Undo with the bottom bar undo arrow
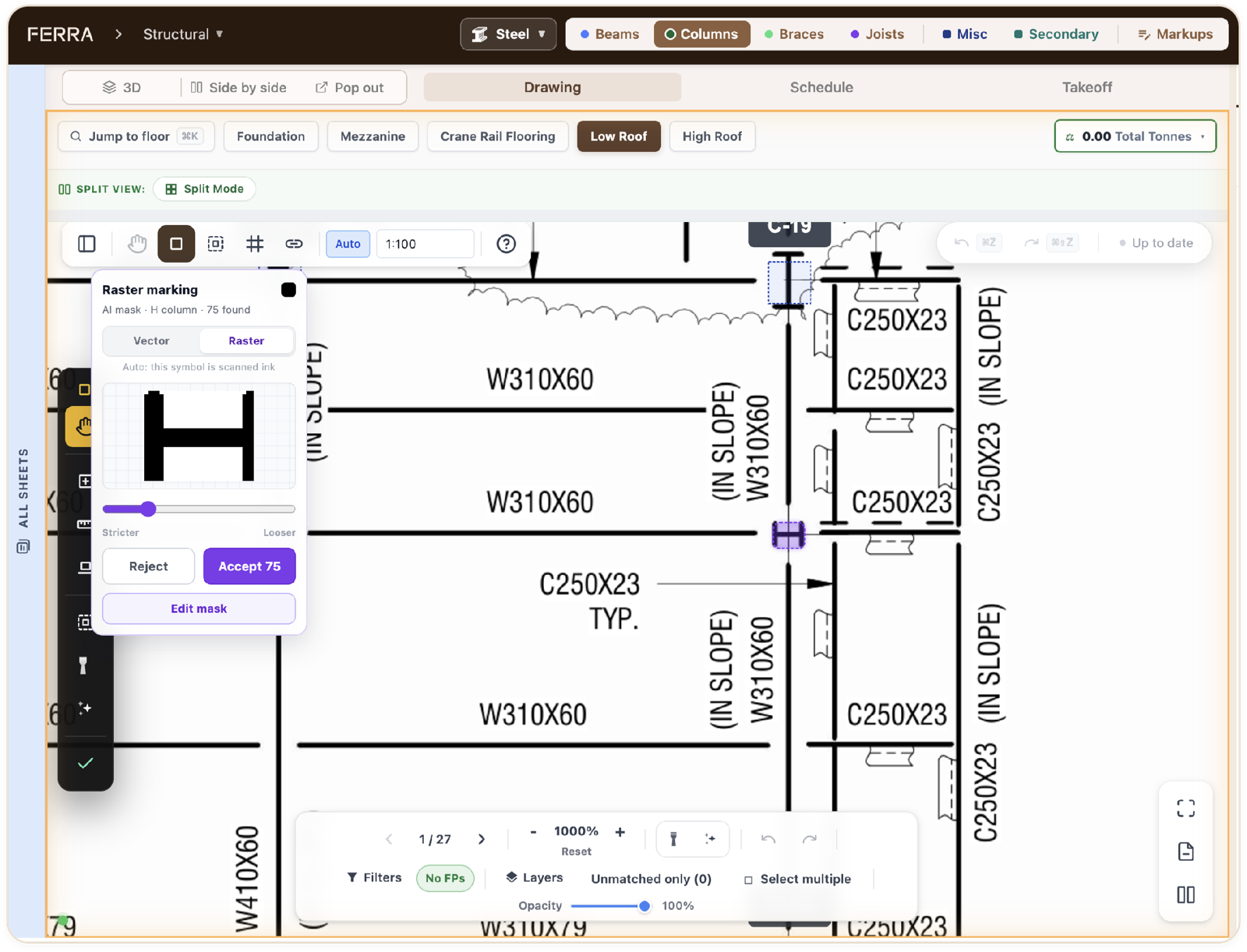 [768, 839]
